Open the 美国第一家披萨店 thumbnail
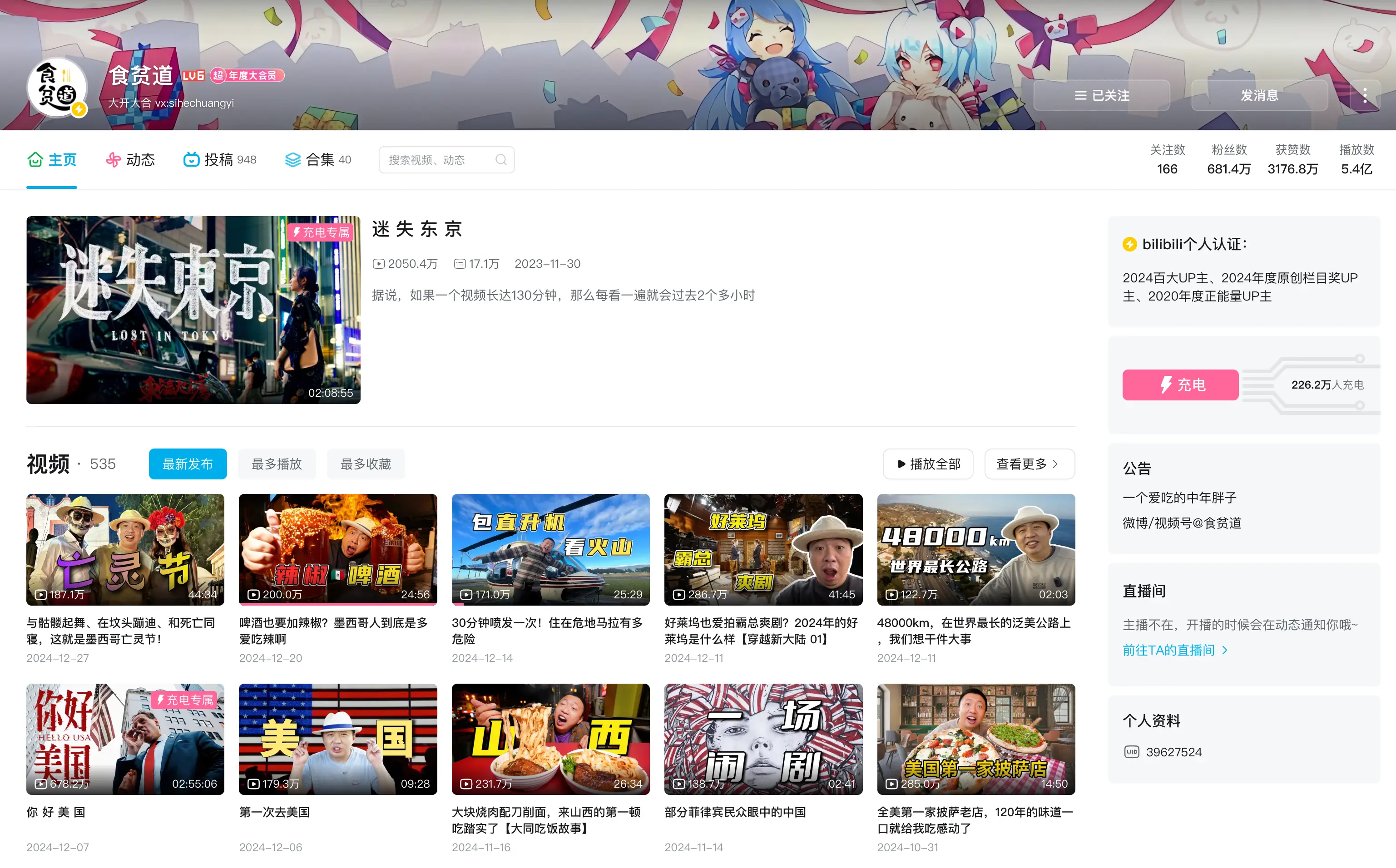This screenshot has width=1396, height=868. tap(976, 740)
